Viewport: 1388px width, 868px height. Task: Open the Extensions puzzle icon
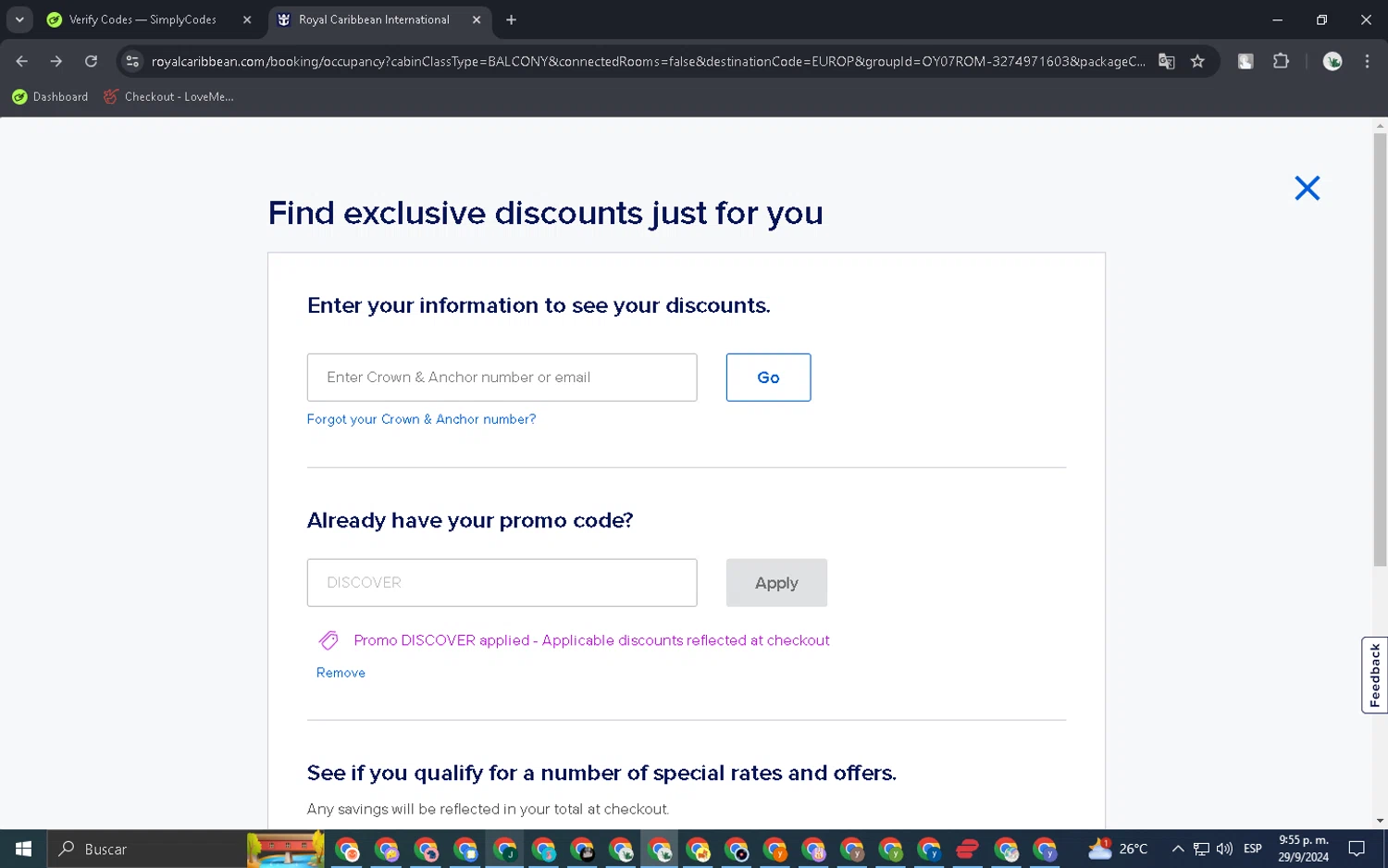click(1281, 61)
